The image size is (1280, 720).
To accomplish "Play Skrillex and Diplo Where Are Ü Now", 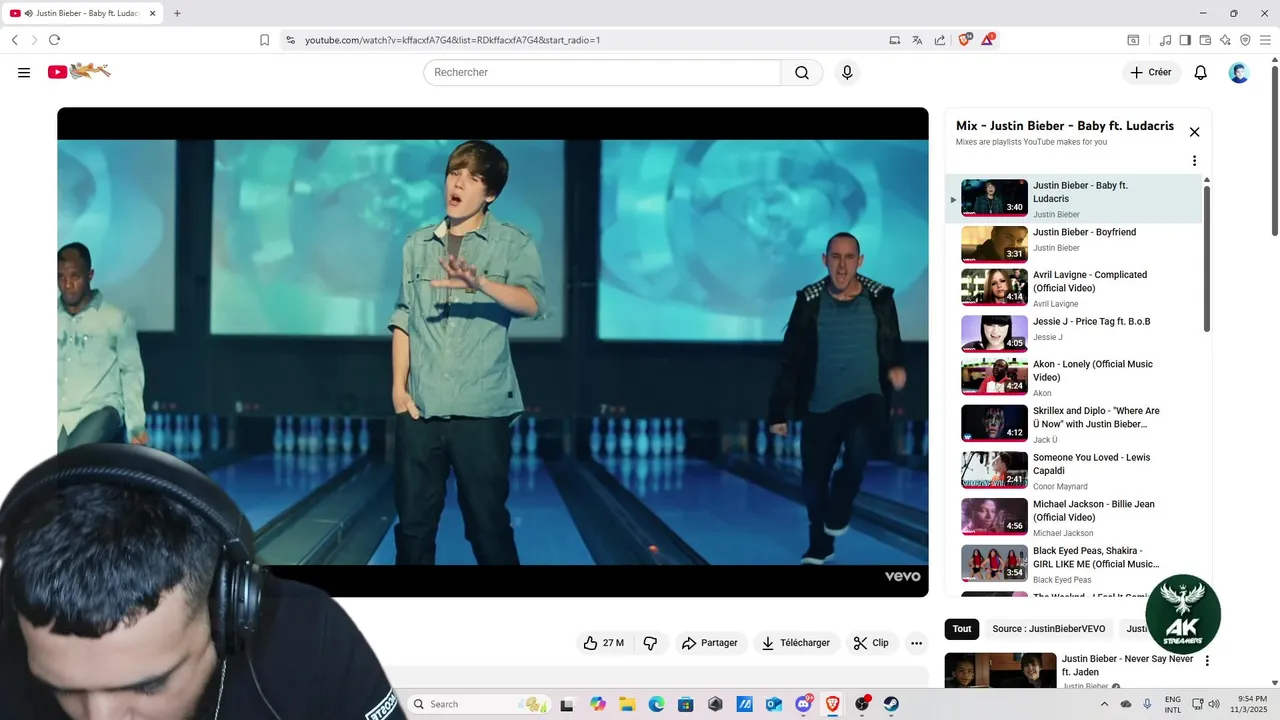I will [x=1076, y=424].
